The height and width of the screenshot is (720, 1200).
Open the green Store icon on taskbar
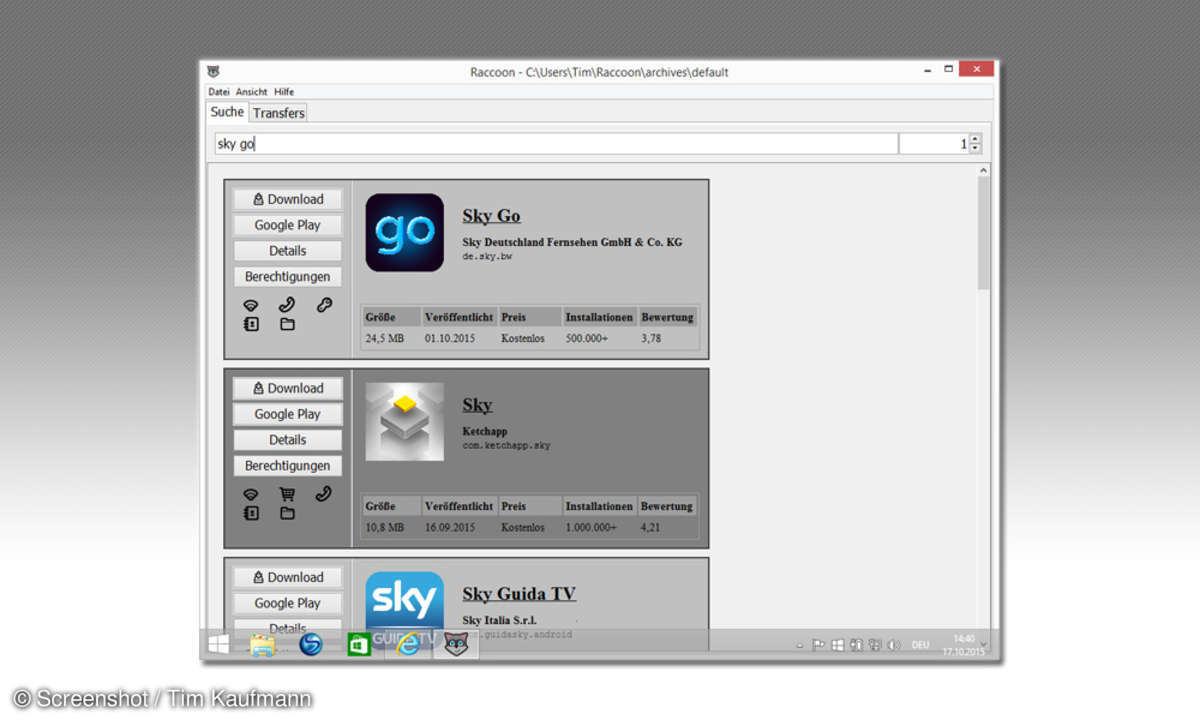click(358, 645)
